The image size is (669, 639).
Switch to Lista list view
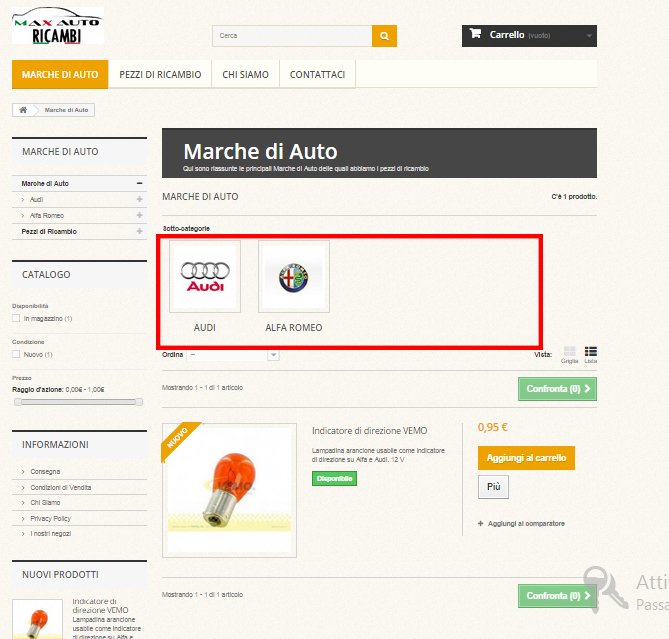(590, 354)
